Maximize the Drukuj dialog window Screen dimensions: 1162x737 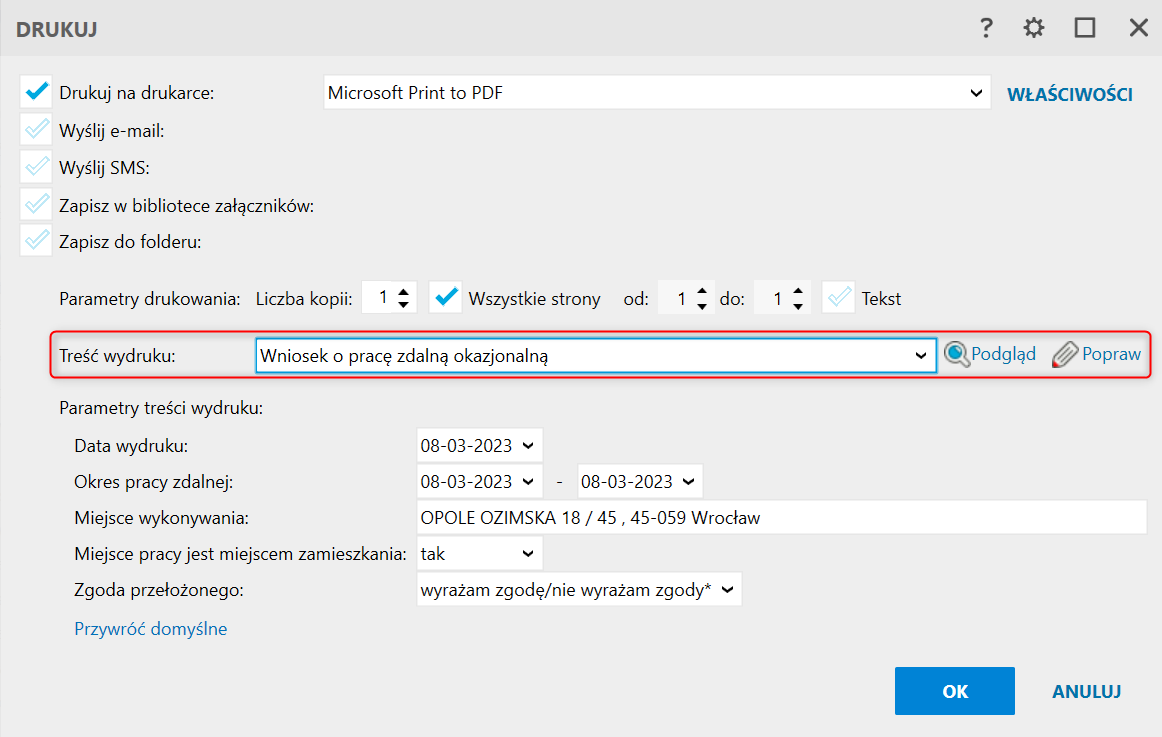[1085, 28]
